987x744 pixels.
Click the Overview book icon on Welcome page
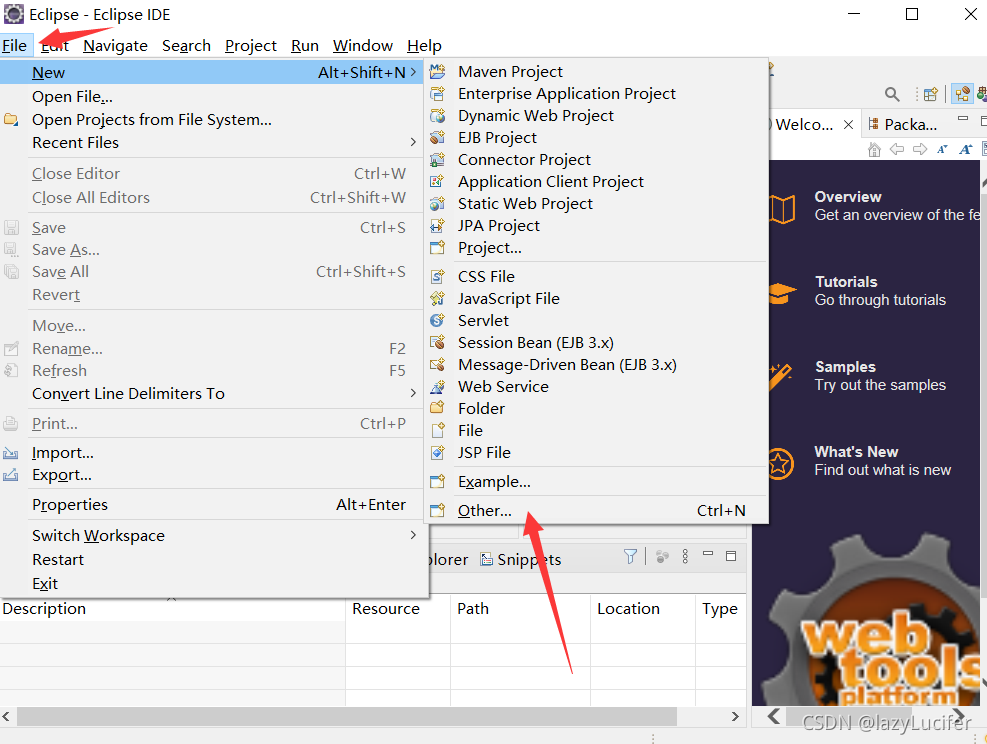pyautogui.click(x=782, y=209)
